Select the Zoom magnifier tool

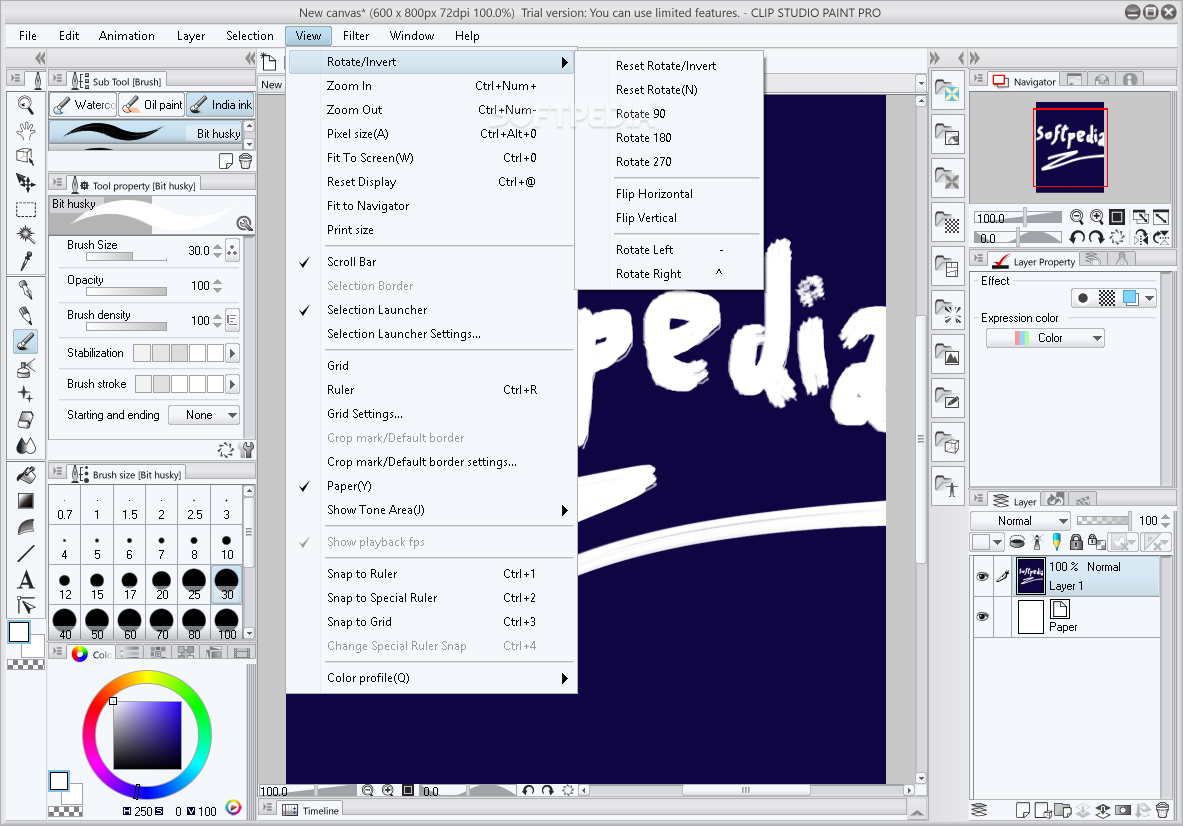point(26,105)
